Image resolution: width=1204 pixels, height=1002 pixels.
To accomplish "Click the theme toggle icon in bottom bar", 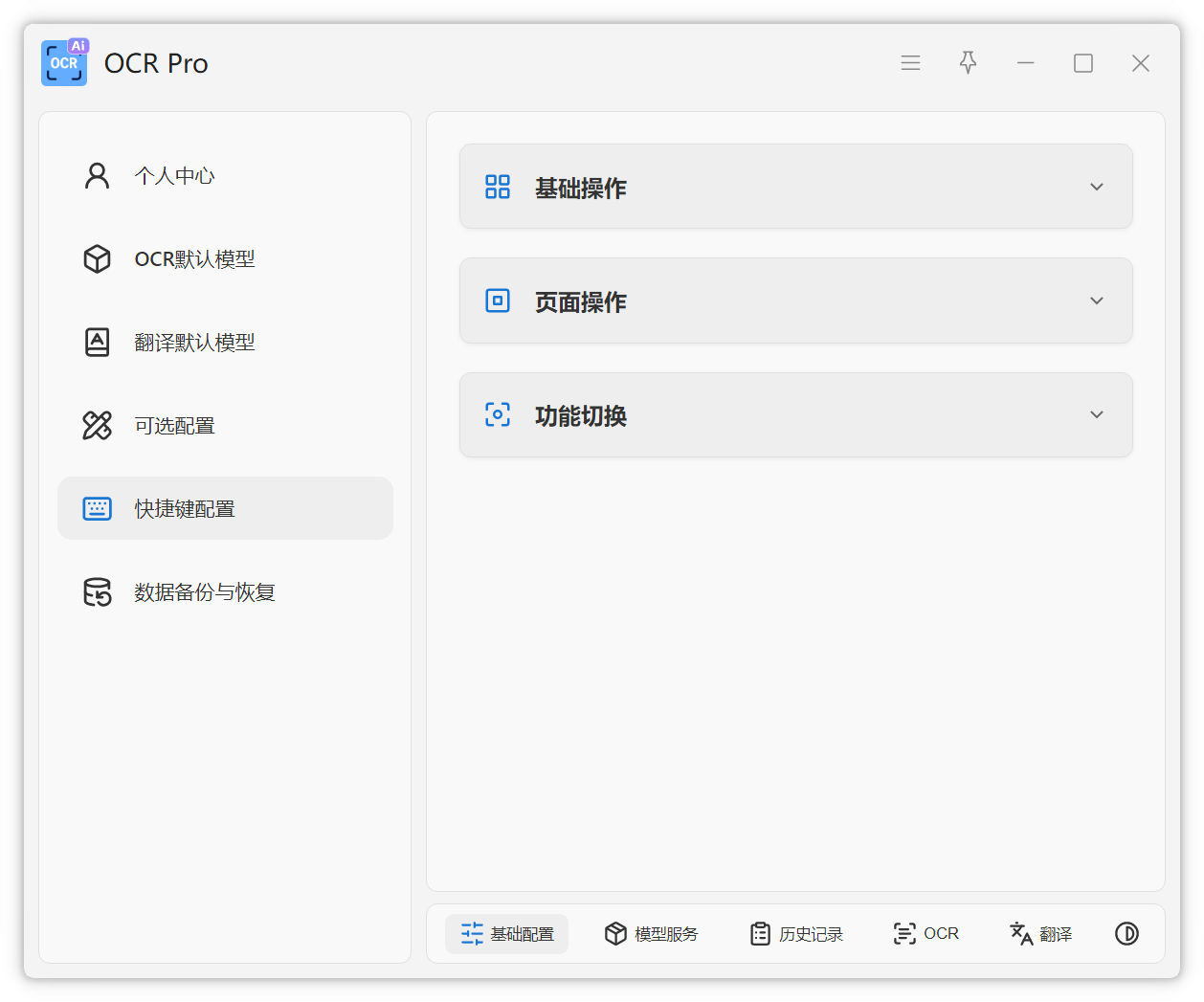I will (x=1126, y=934).
